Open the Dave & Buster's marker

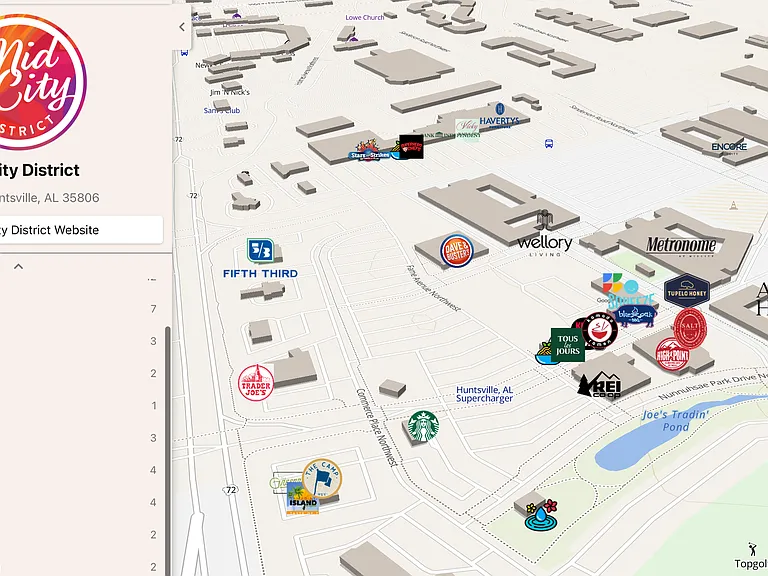pos(456,251)
